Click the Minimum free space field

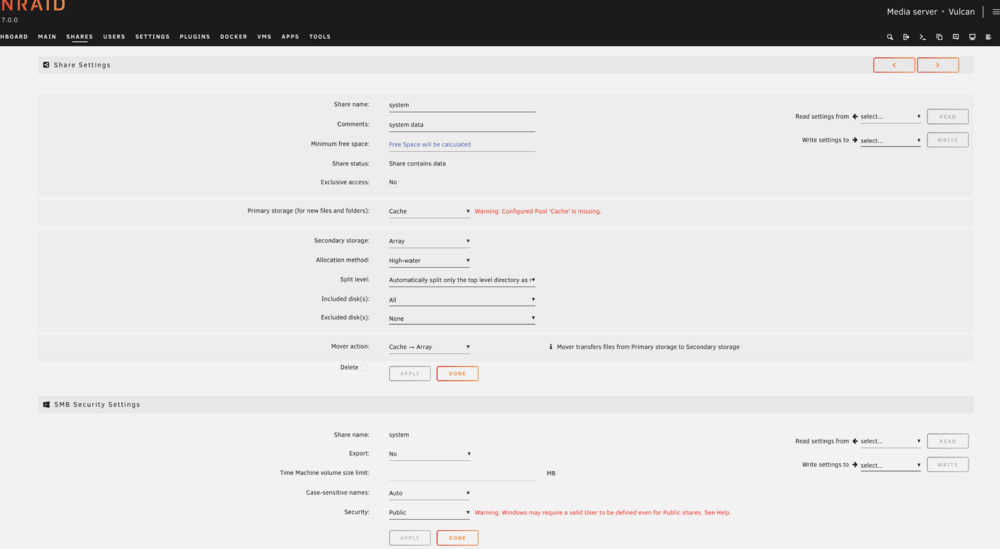[x=462, y=145]
